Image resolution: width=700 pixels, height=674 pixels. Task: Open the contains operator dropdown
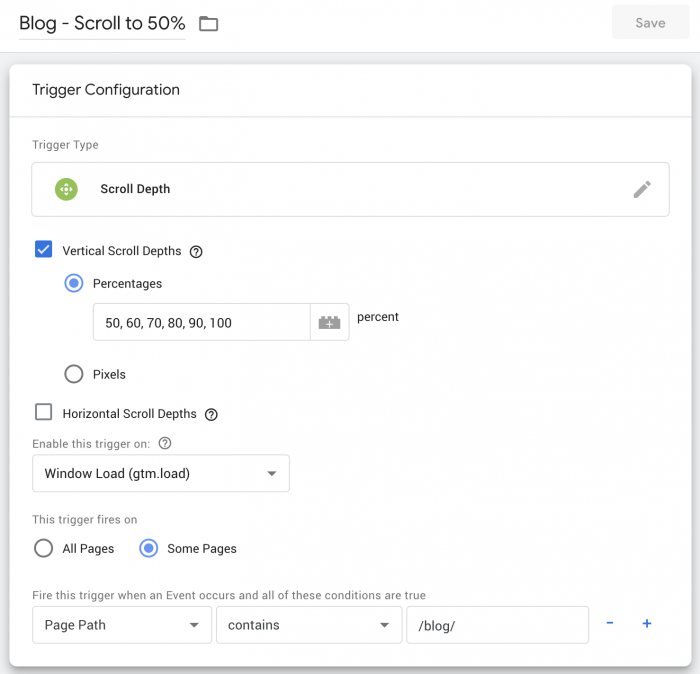pos(306,625)
